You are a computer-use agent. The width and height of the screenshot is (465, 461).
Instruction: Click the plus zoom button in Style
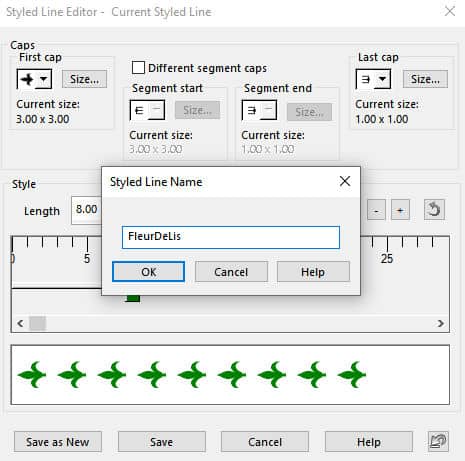point(400,210)
